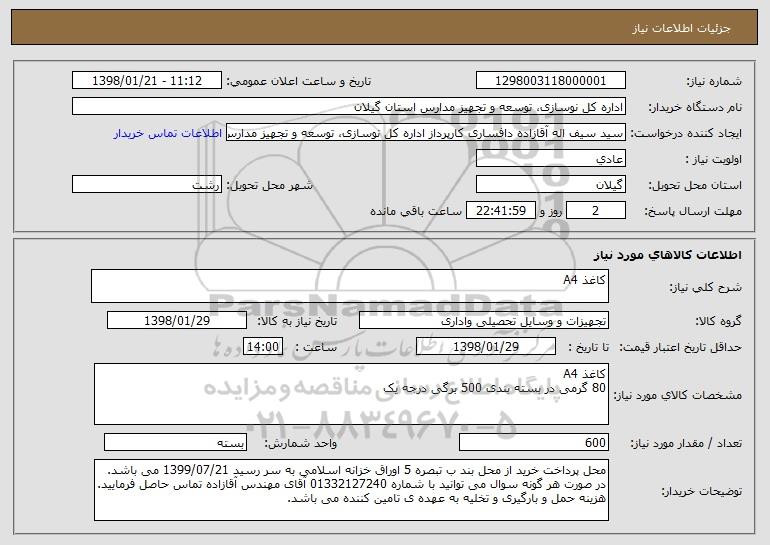
Task: Click the quantity field showing 600
Action: click(x=534, y=442)
